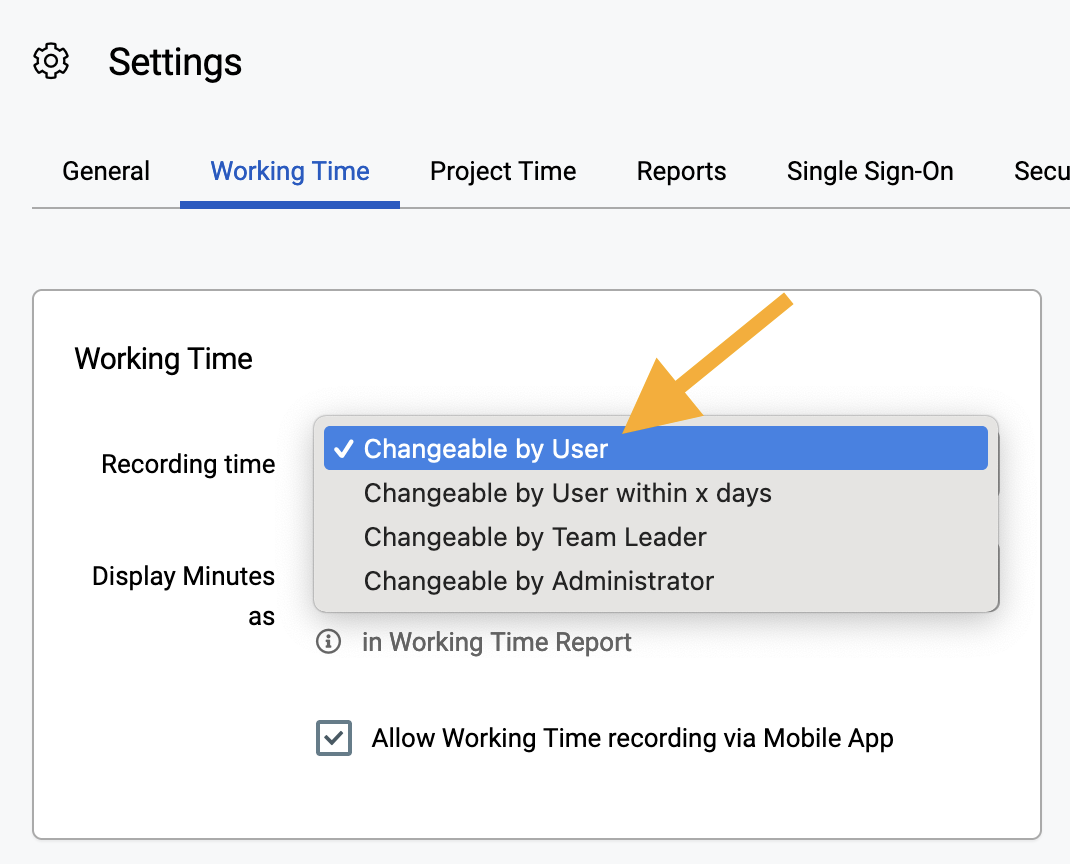Click the Recording time label
The height and width of the screenshot is (864, 1070).
click(188, 464)
